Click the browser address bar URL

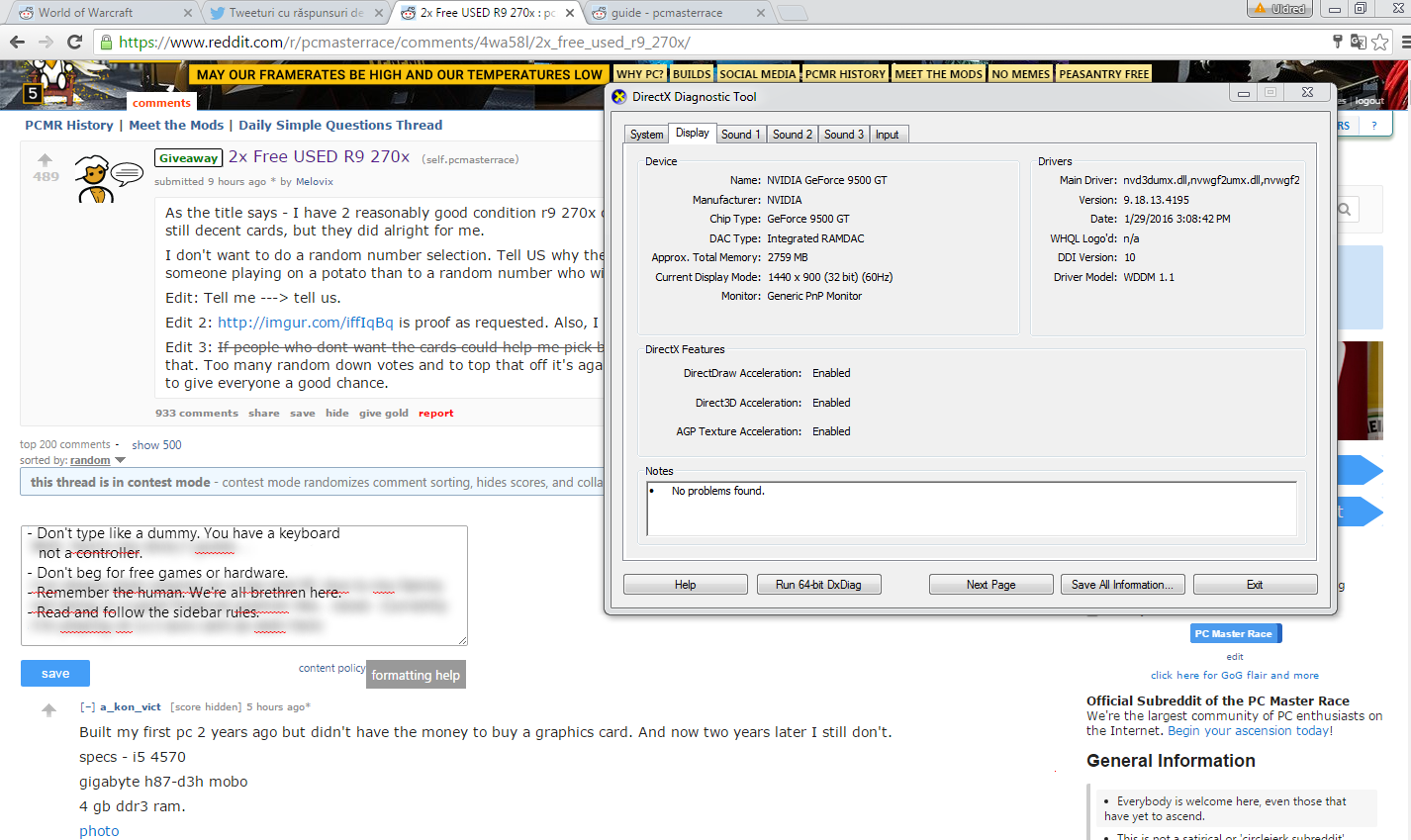point(405,43)
